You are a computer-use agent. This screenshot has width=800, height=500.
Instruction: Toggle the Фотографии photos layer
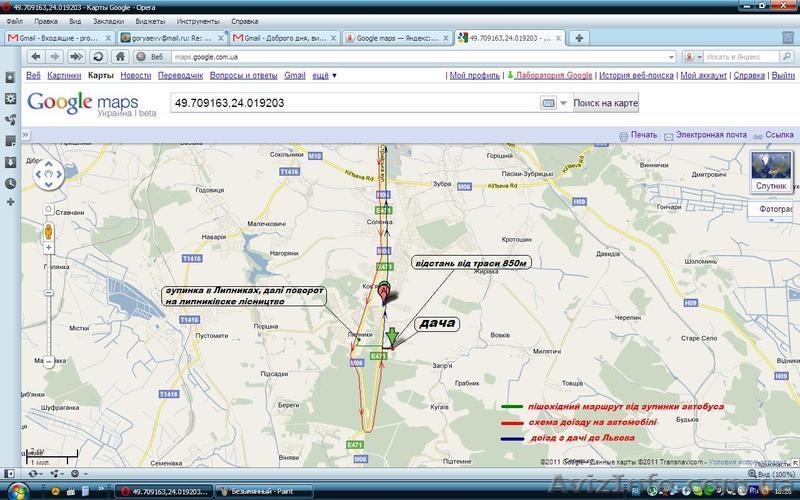773,209
